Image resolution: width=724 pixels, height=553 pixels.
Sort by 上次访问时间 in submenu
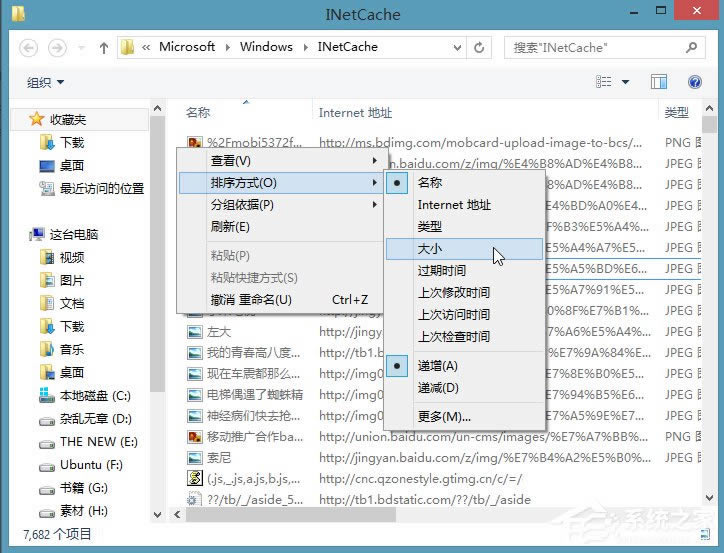click(464, 315)
